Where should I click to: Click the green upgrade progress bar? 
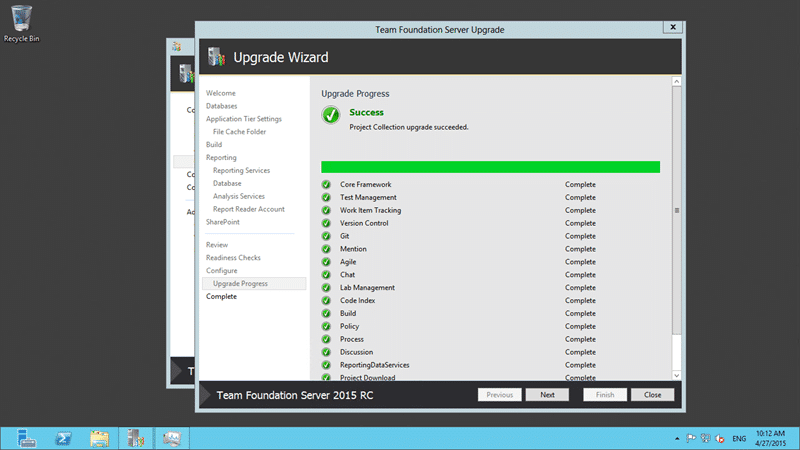490,167
